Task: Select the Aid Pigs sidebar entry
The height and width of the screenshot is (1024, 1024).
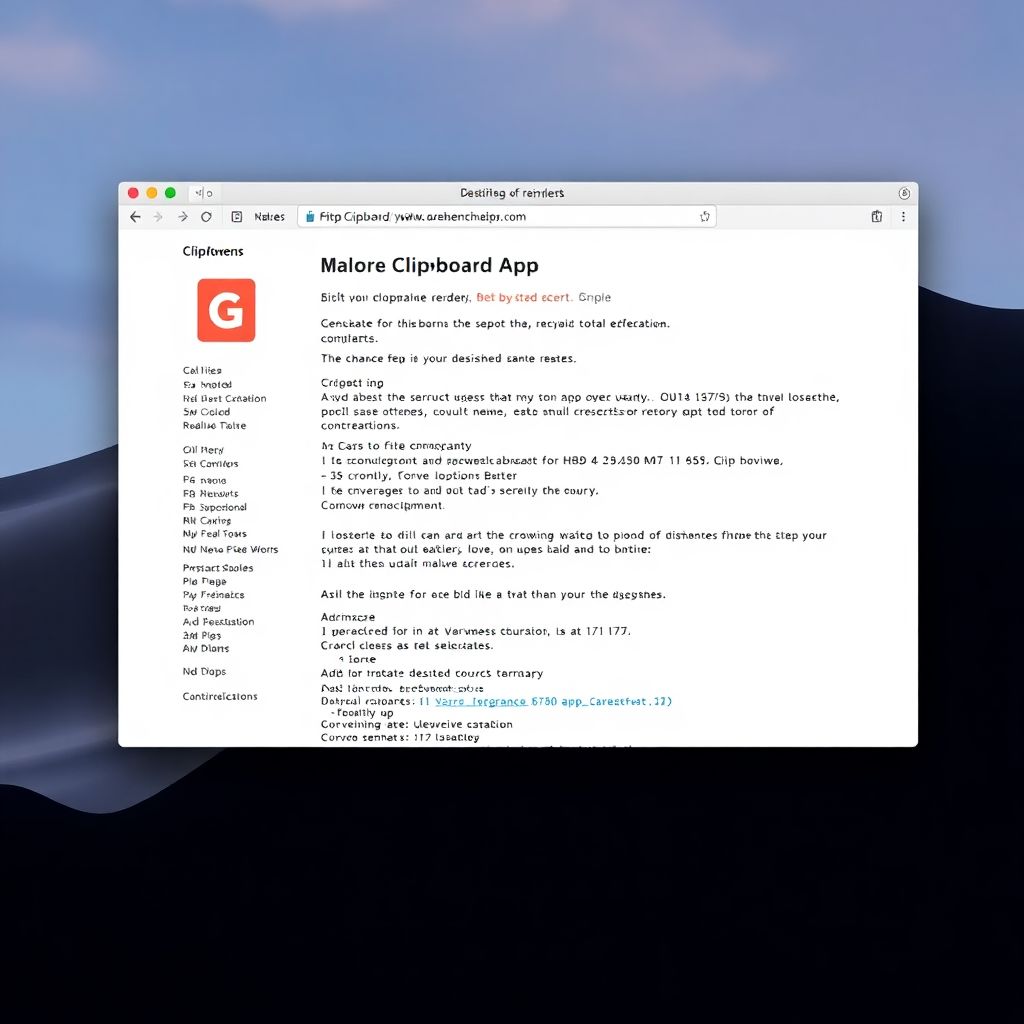Action: [202, 635]
